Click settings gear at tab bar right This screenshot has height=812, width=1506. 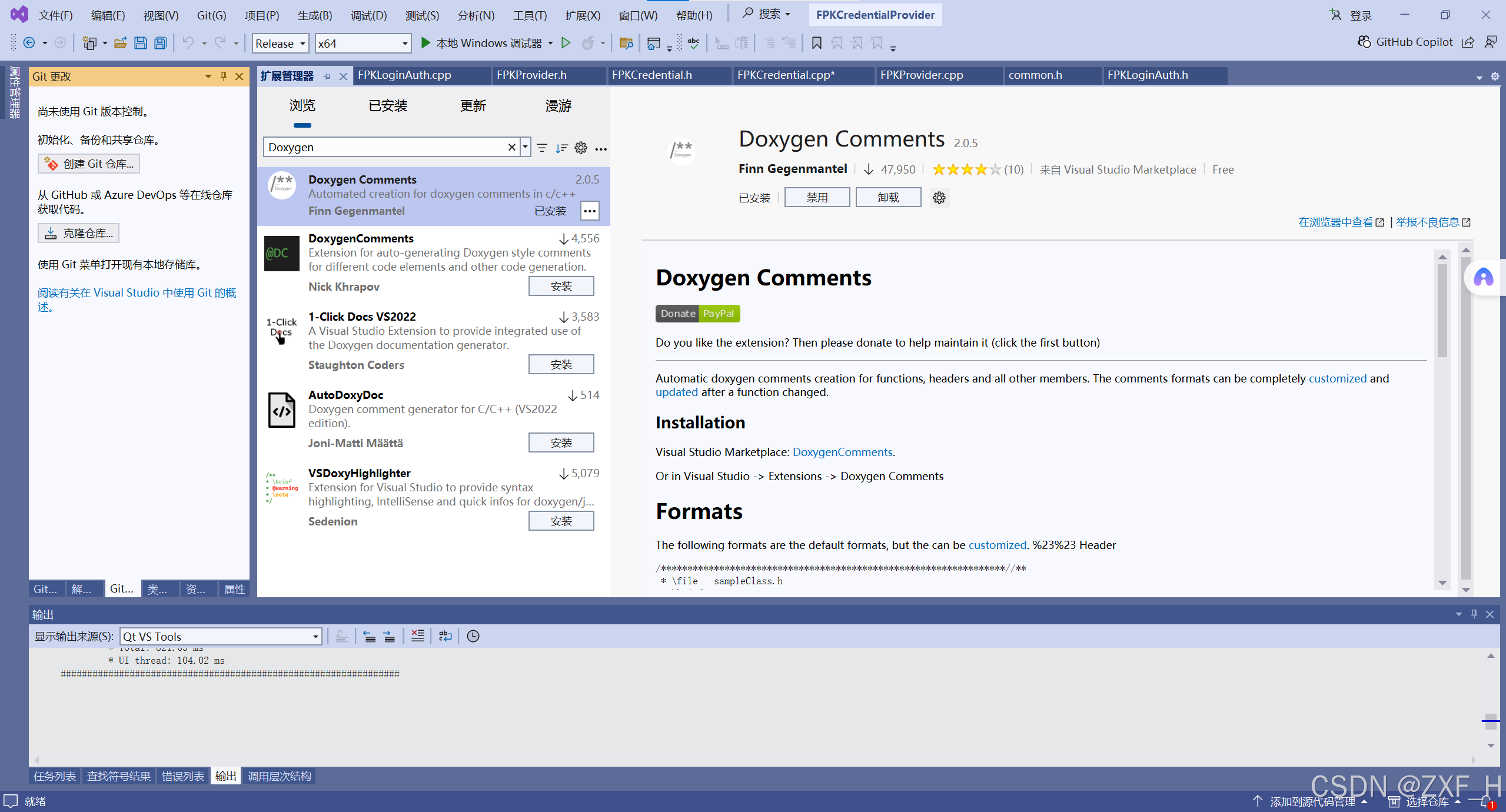1495,76
